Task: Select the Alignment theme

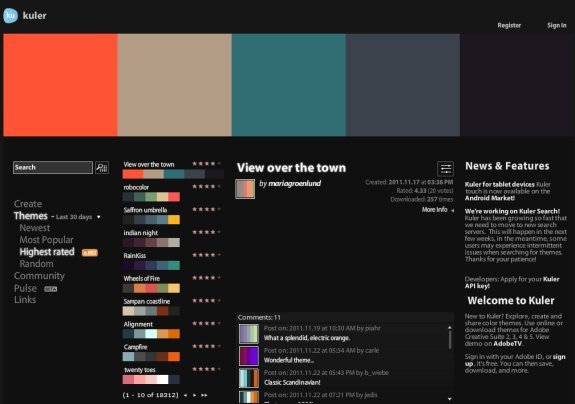Action: click(138, 324)
